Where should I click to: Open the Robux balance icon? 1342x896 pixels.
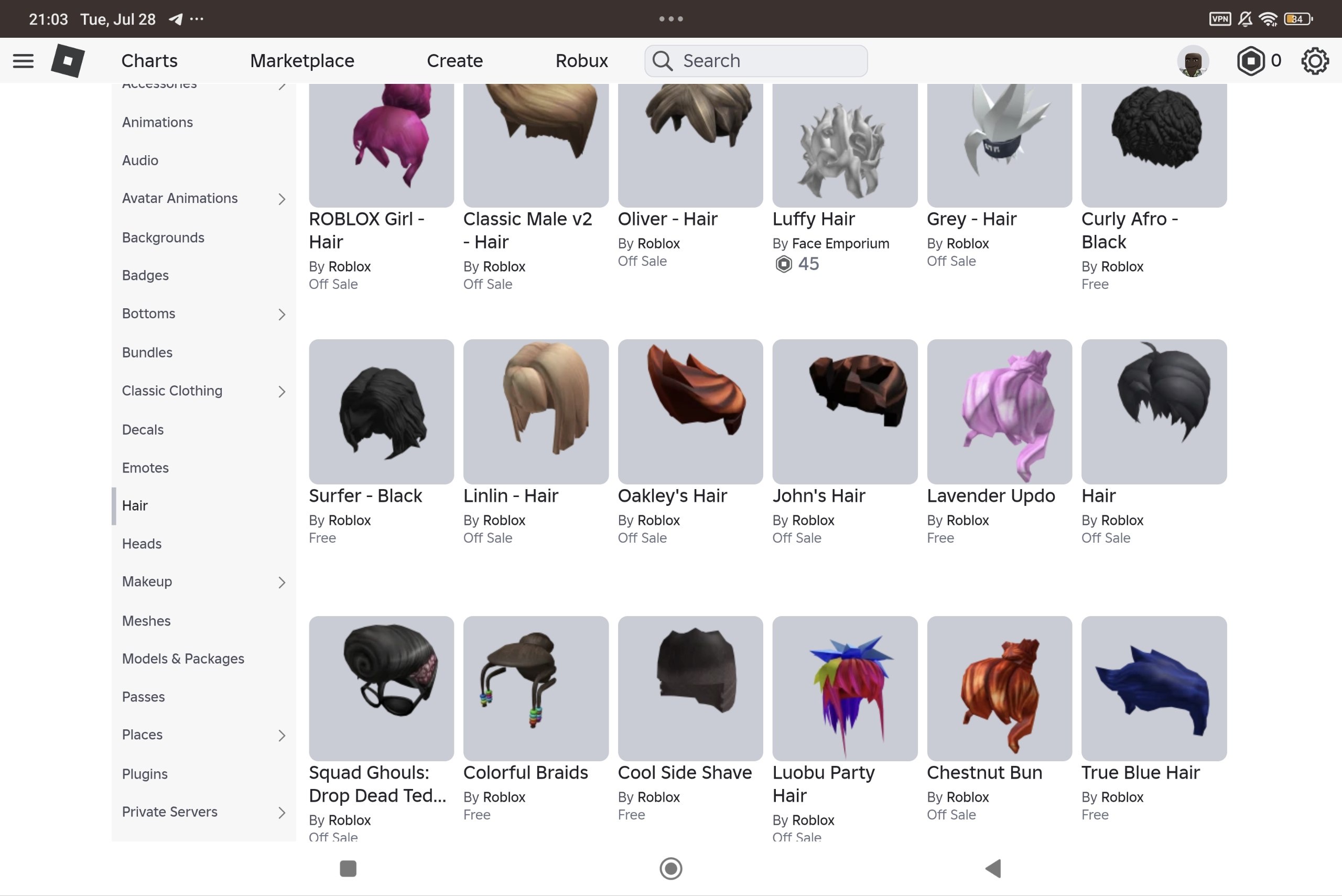1251,61
